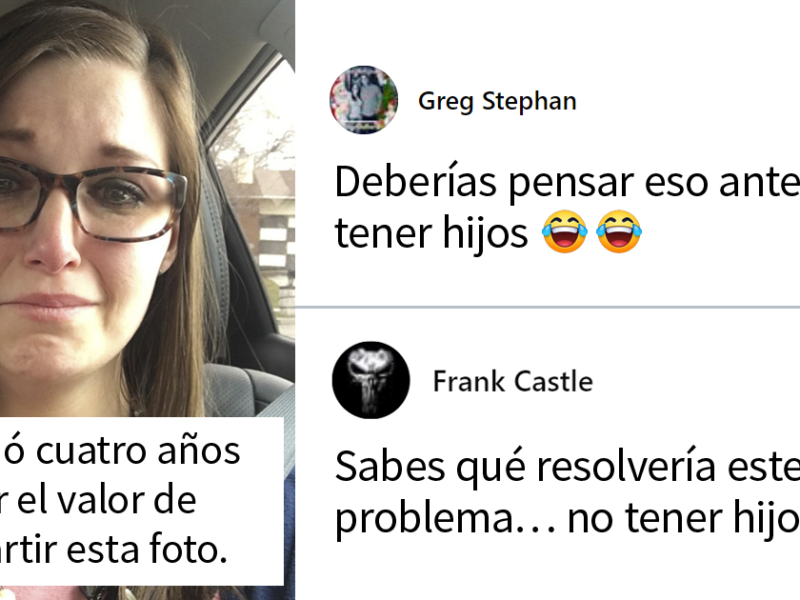Select the first laughing-crying emoji
Screen dimensions: 800x600
tap(564, 232)
